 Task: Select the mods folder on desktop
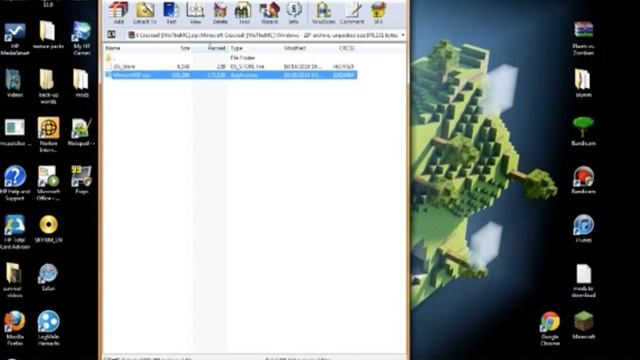(x=82, y=83)
